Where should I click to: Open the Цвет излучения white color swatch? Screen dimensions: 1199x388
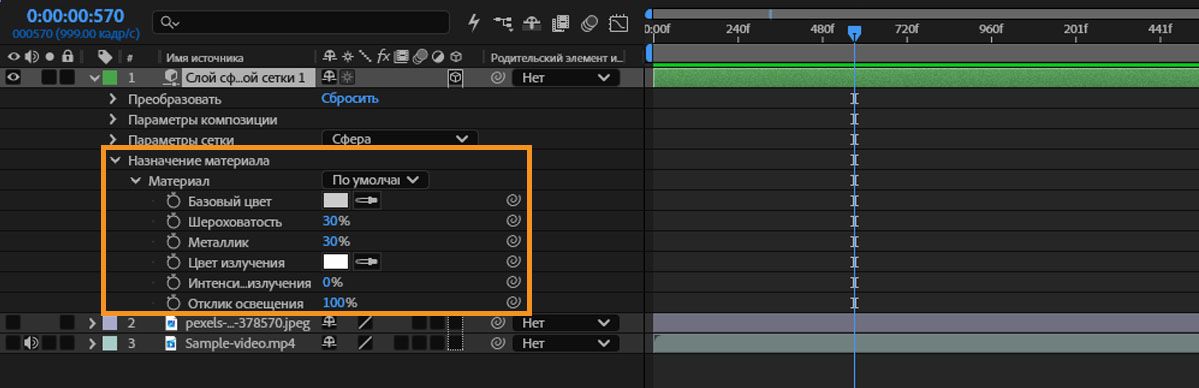(x=336, y=262)
